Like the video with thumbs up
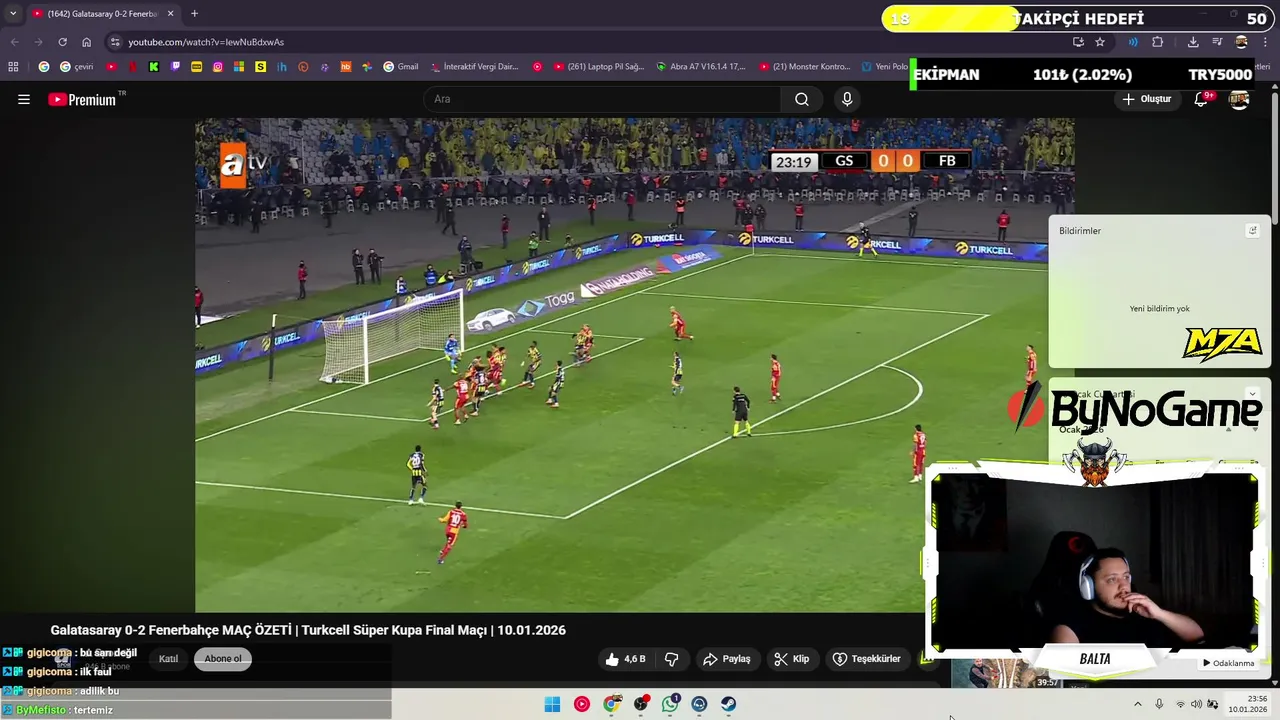The image size is (1280, 720). click(x=626, y=659)
